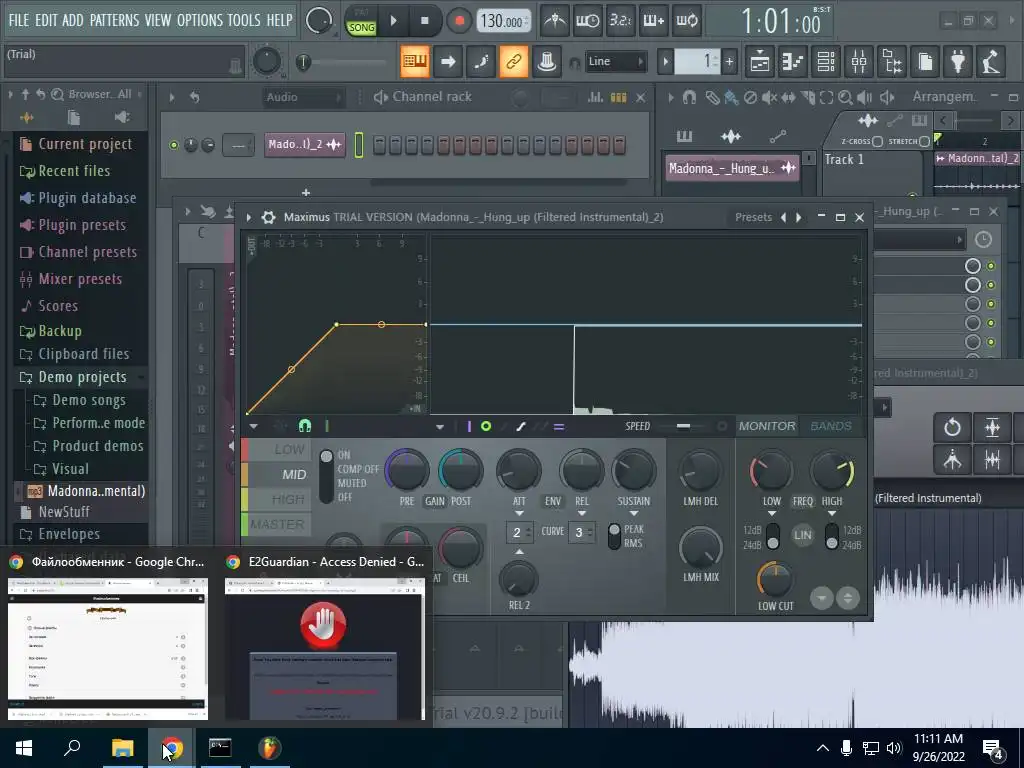This screenshot has width=1024, height=768.
Task: Click the Mado..l)_2 channel button
Action: (304, 144)
